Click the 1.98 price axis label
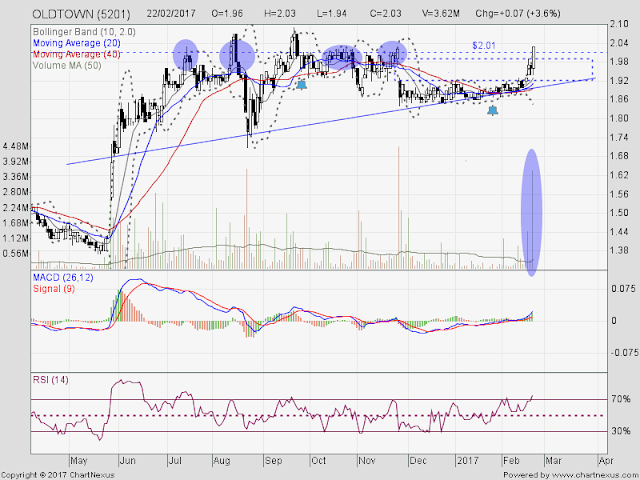The image size is (640, 480). (619, 62)
